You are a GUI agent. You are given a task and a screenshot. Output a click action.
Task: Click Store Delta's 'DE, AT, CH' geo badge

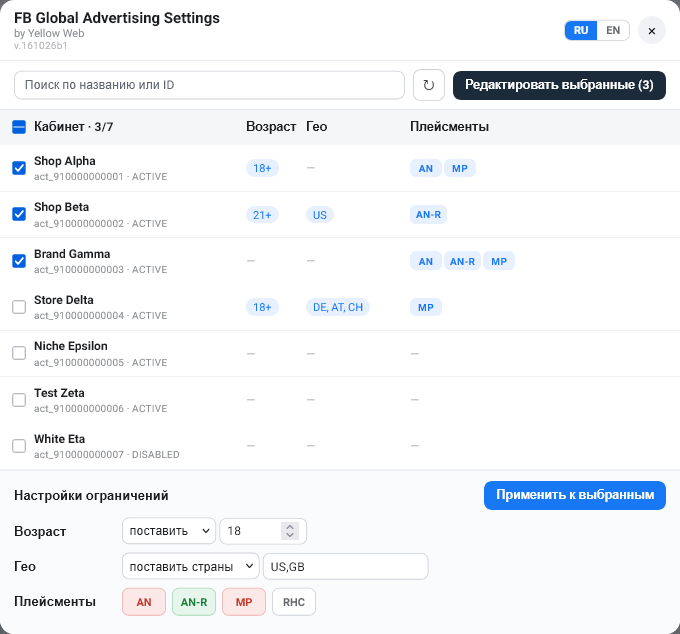(338, 307)
